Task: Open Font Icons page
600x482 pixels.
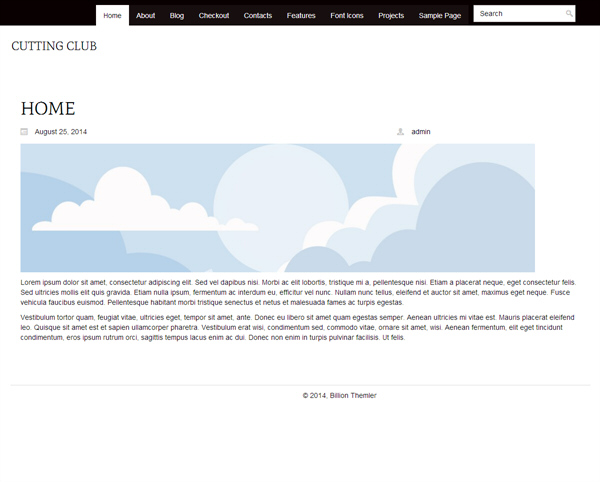Action: point(347,16)
